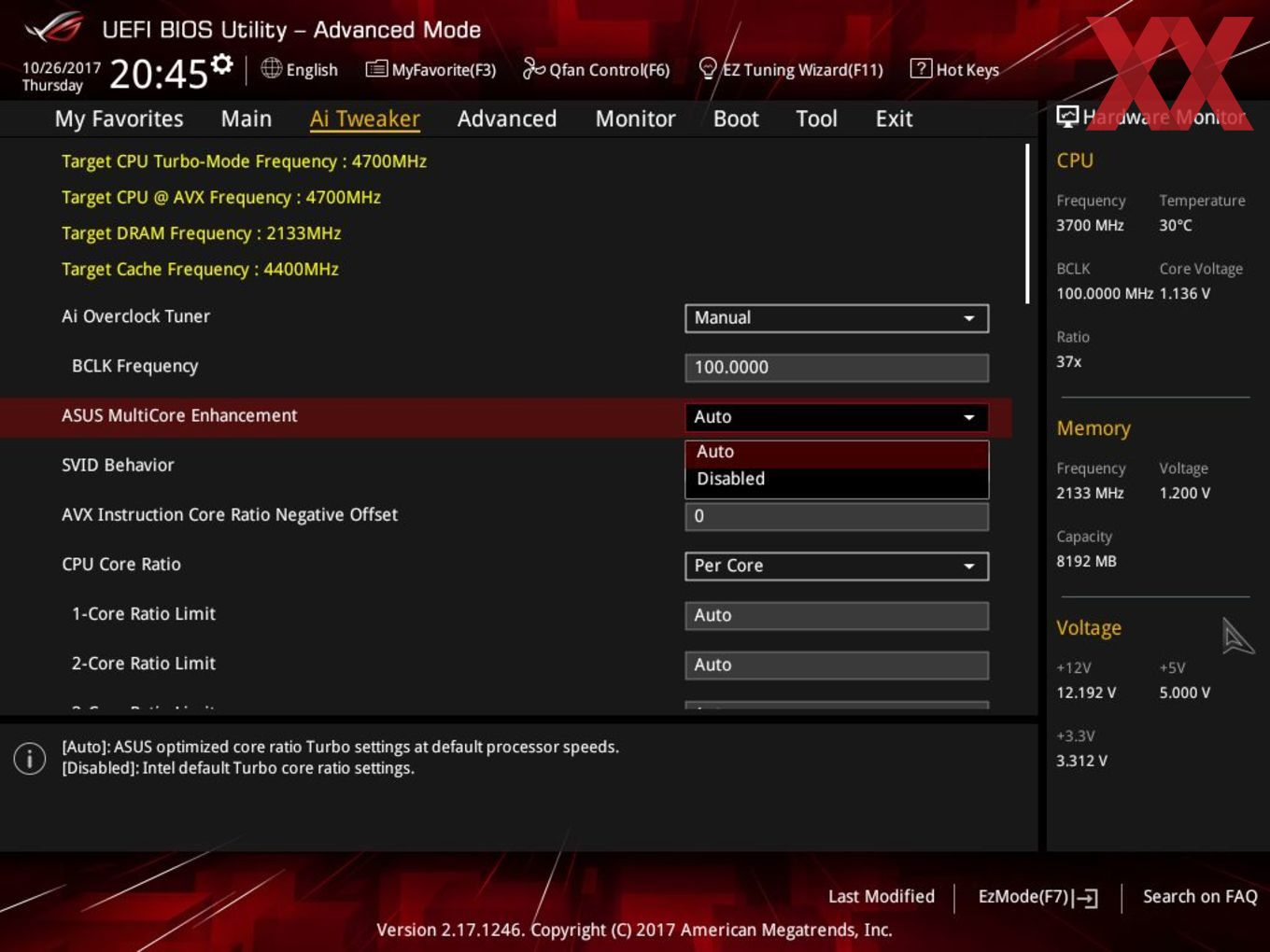Open date/time settings via gear icon
Viewport: 1270px width, 952px height.
click(x=222, y=63)
